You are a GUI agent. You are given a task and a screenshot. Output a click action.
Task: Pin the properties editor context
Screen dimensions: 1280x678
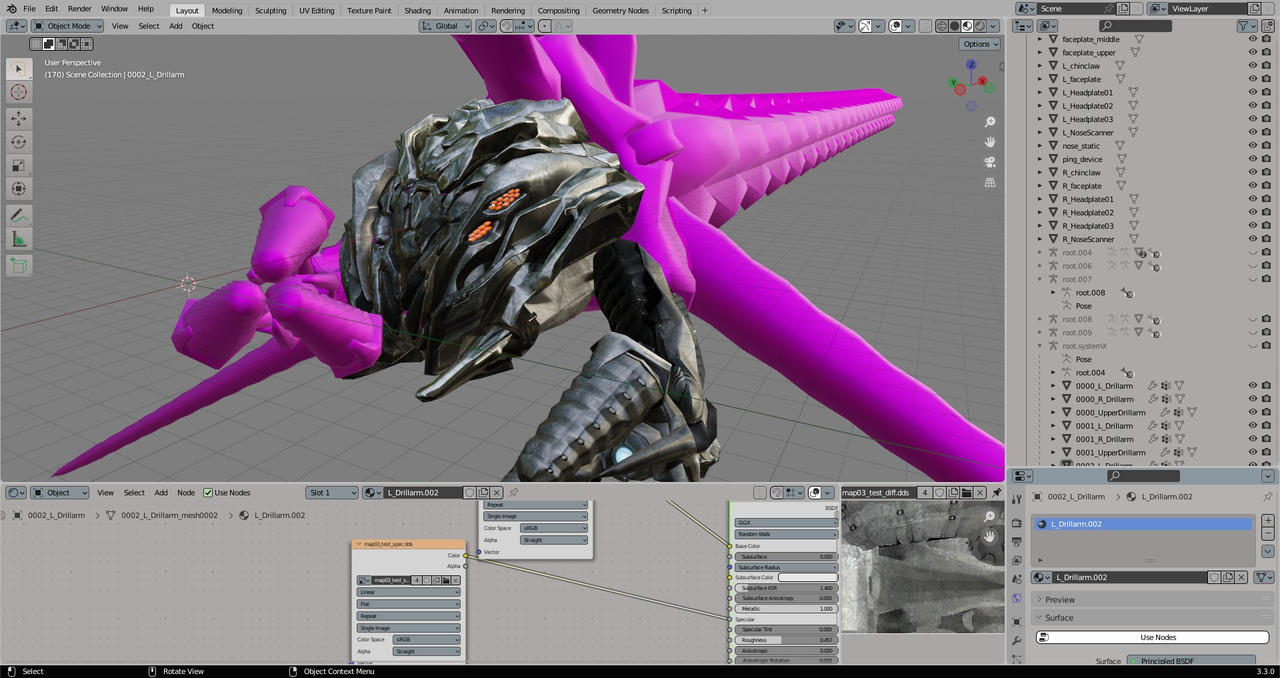(x=1267, y=497)
